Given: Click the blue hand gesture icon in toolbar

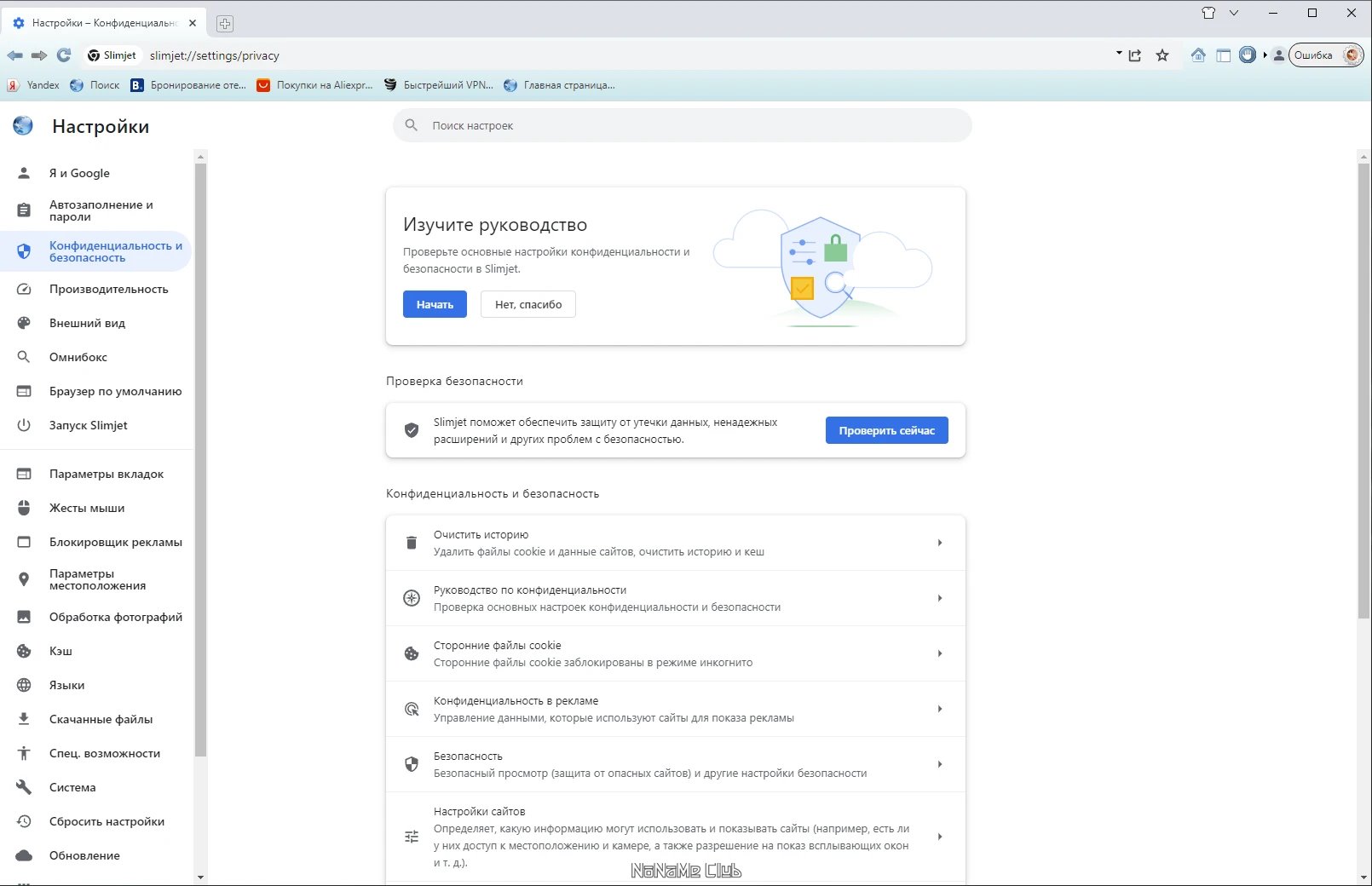Looking at the screenshot, I should 1248,55.
